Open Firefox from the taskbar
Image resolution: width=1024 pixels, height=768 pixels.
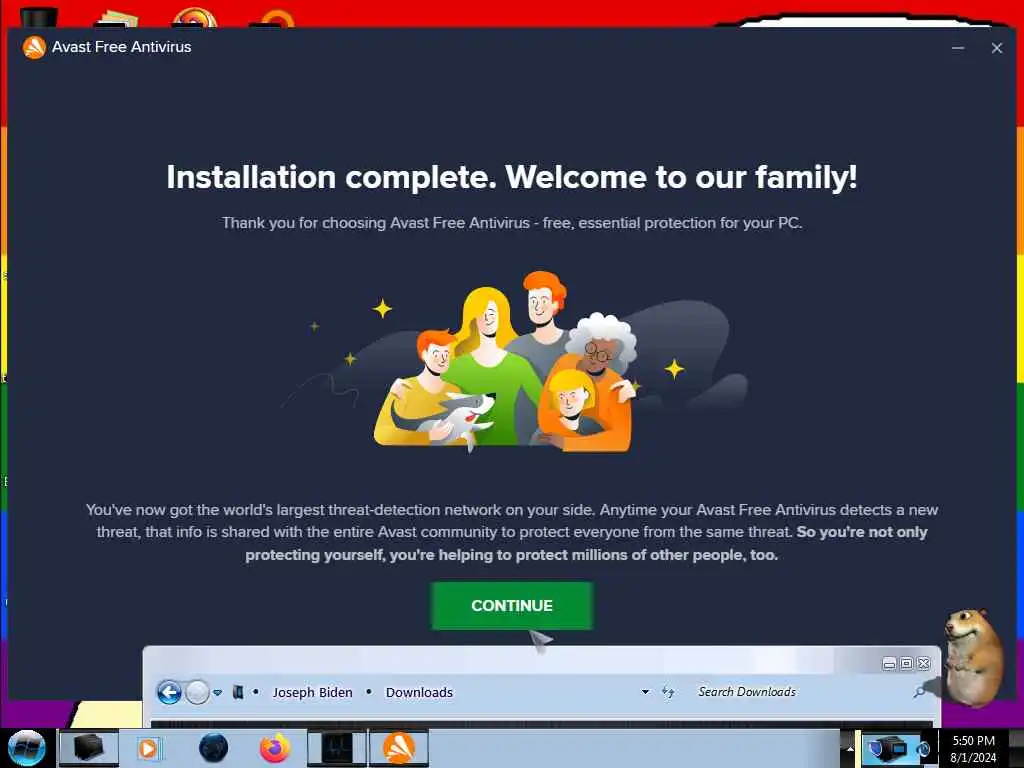tap(275, 748)
